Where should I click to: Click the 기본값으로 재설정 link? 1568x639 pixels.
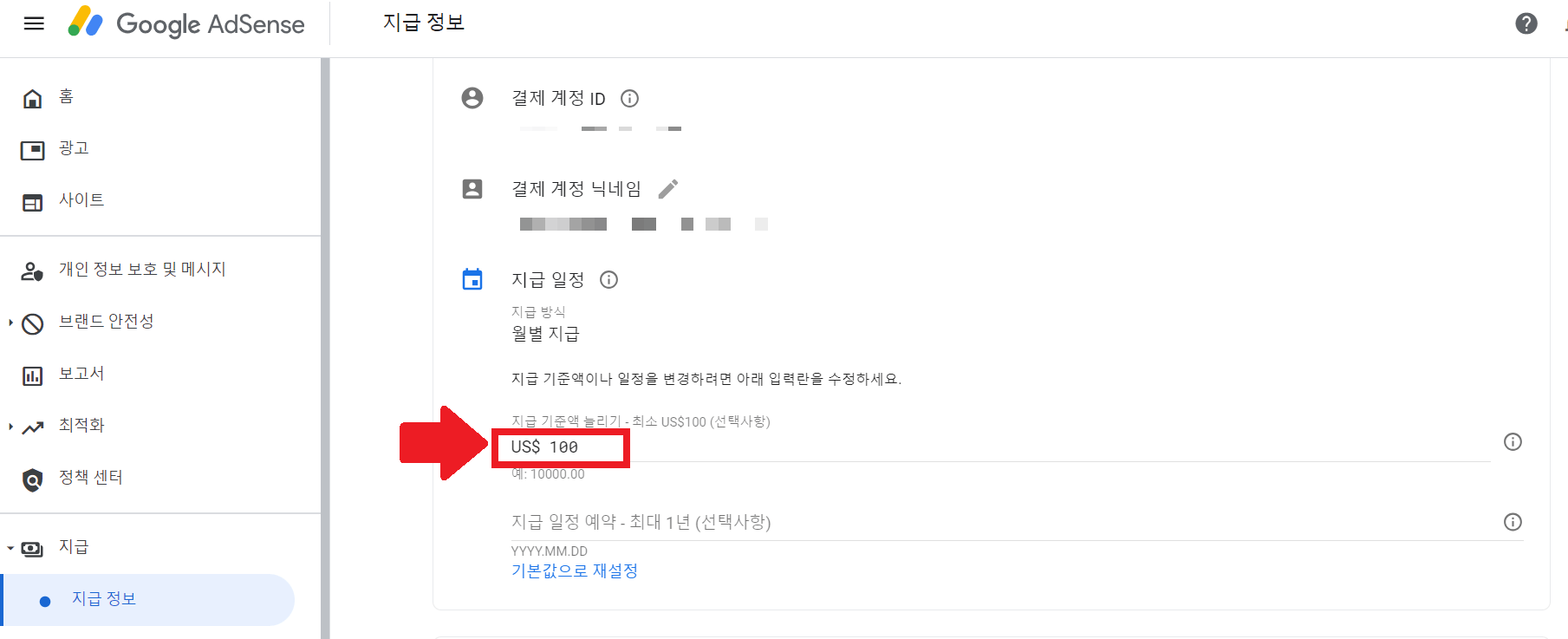click(574, 570)
